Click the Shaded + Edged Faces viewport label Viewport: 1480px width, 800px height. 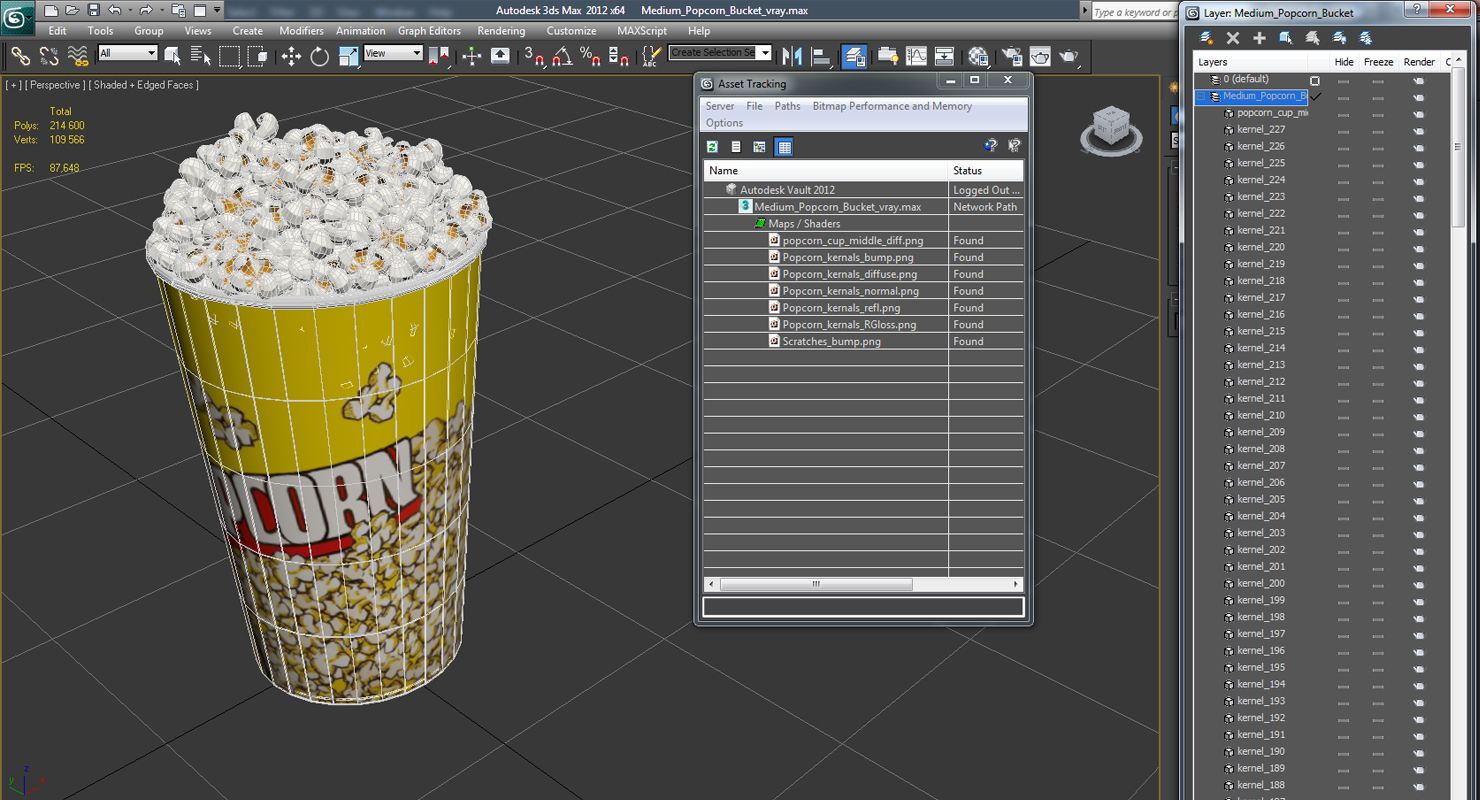[x=144, y=85]
